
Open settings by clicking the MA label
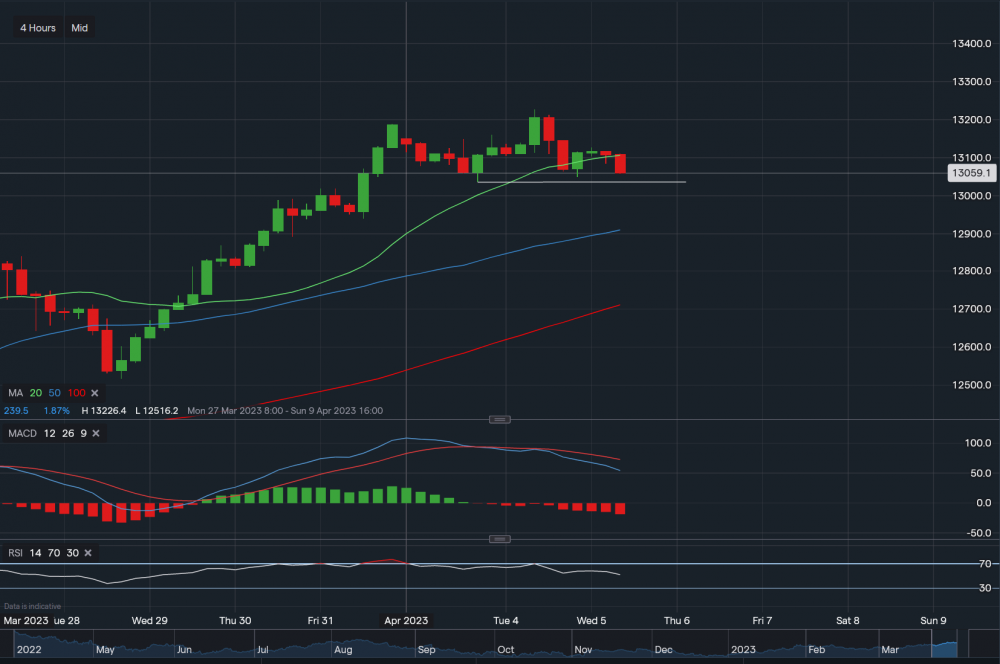click(x=15, y=392)
